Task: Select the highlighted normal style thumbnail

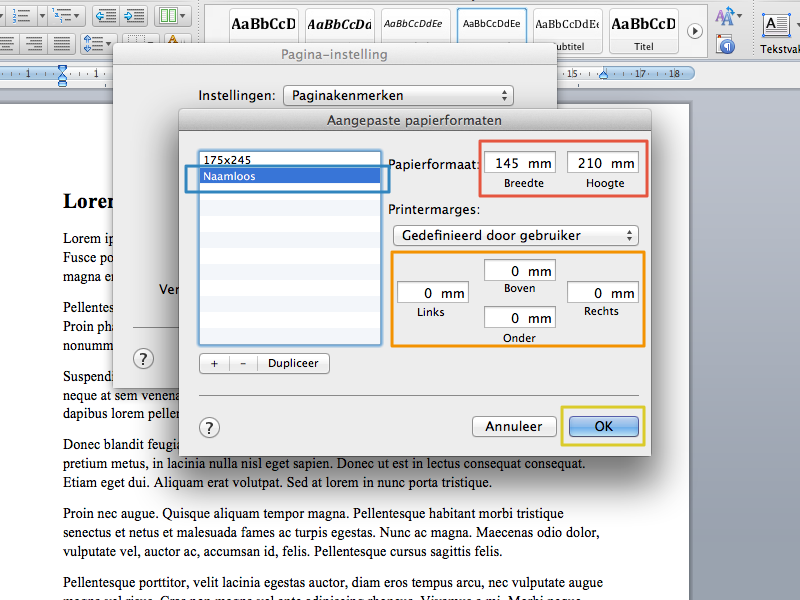Action: tap(491, 26)
